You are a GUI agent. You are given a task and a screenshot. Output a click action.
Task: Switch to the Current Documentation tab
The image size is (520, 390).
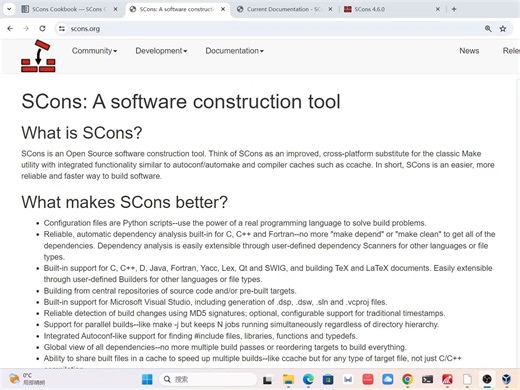click(x=283, y=9)
